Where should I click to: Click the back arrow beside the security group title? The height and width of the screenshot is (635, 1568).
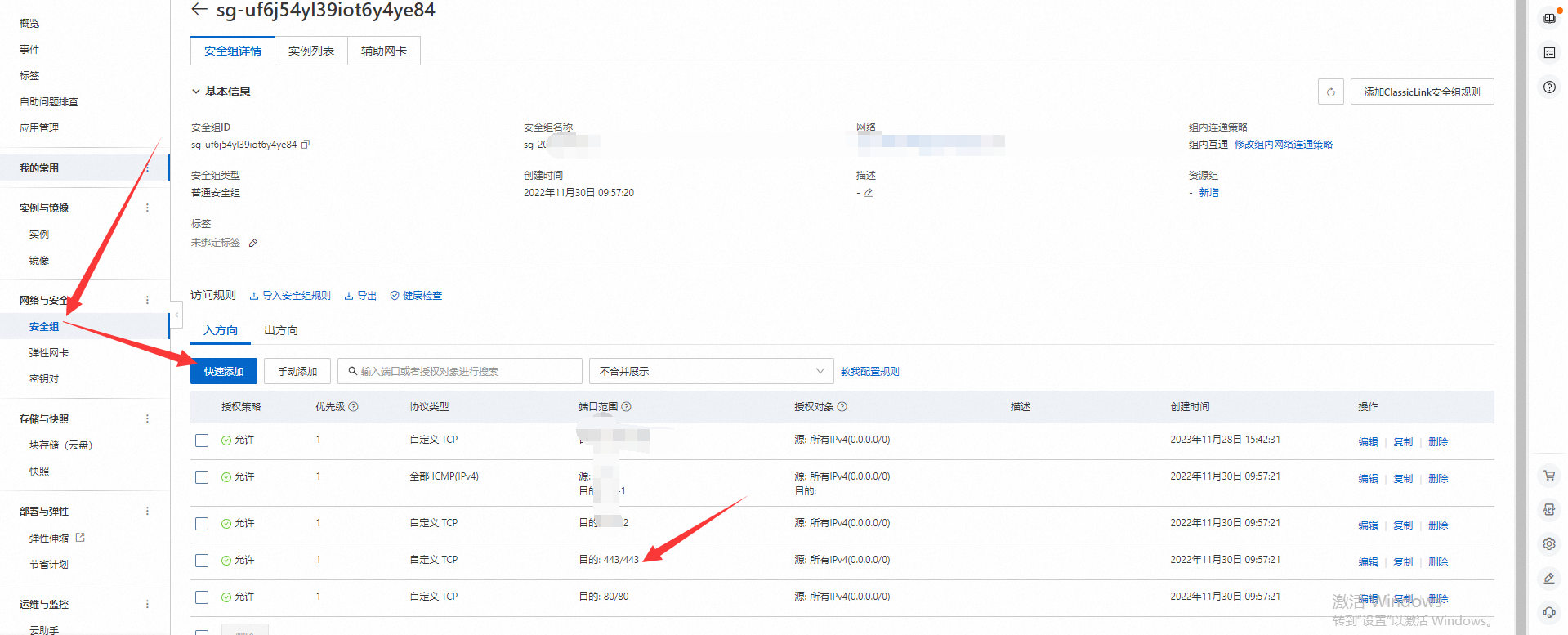click(x=199, y=10)
